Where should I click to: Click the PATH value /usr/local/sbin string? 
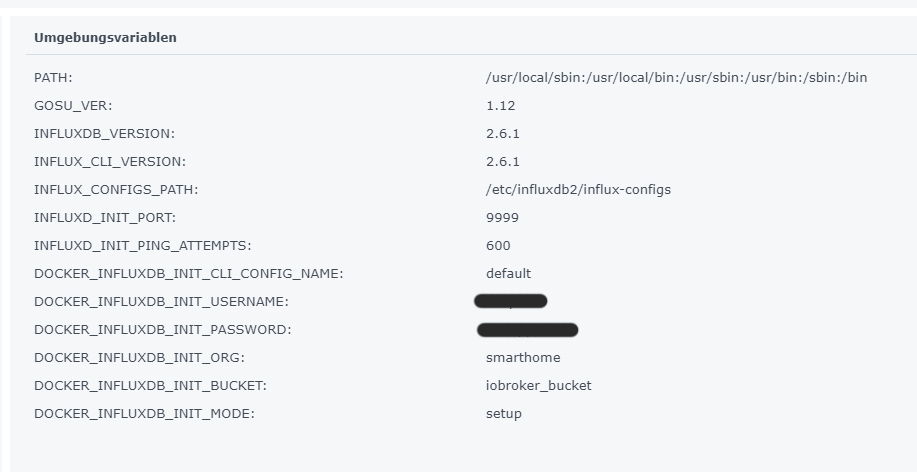(x=677, y=78)
